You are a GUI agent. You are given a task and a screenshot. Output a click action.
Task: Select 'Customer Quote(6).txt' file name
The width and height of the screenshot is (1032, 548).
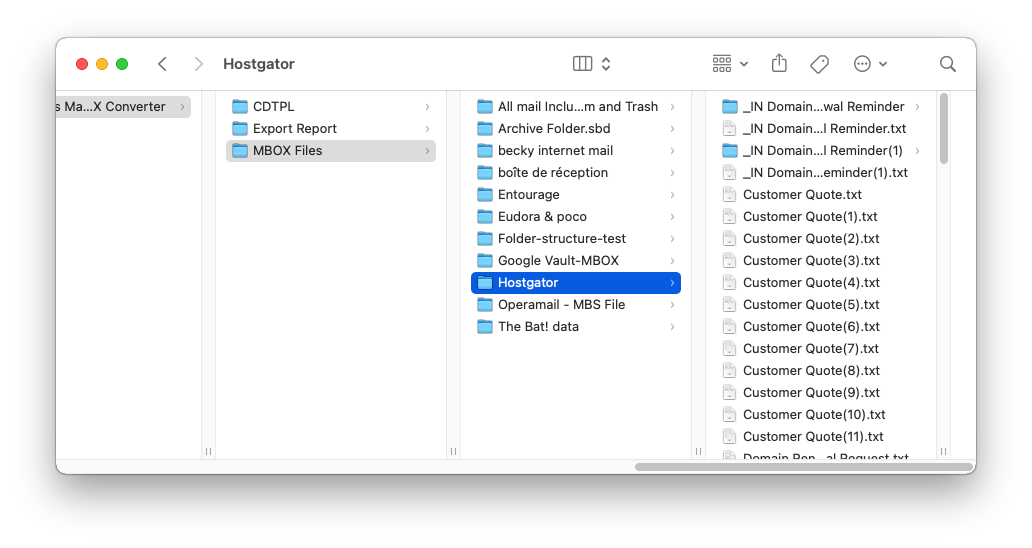pyautogui.click(x=812, y=326)
